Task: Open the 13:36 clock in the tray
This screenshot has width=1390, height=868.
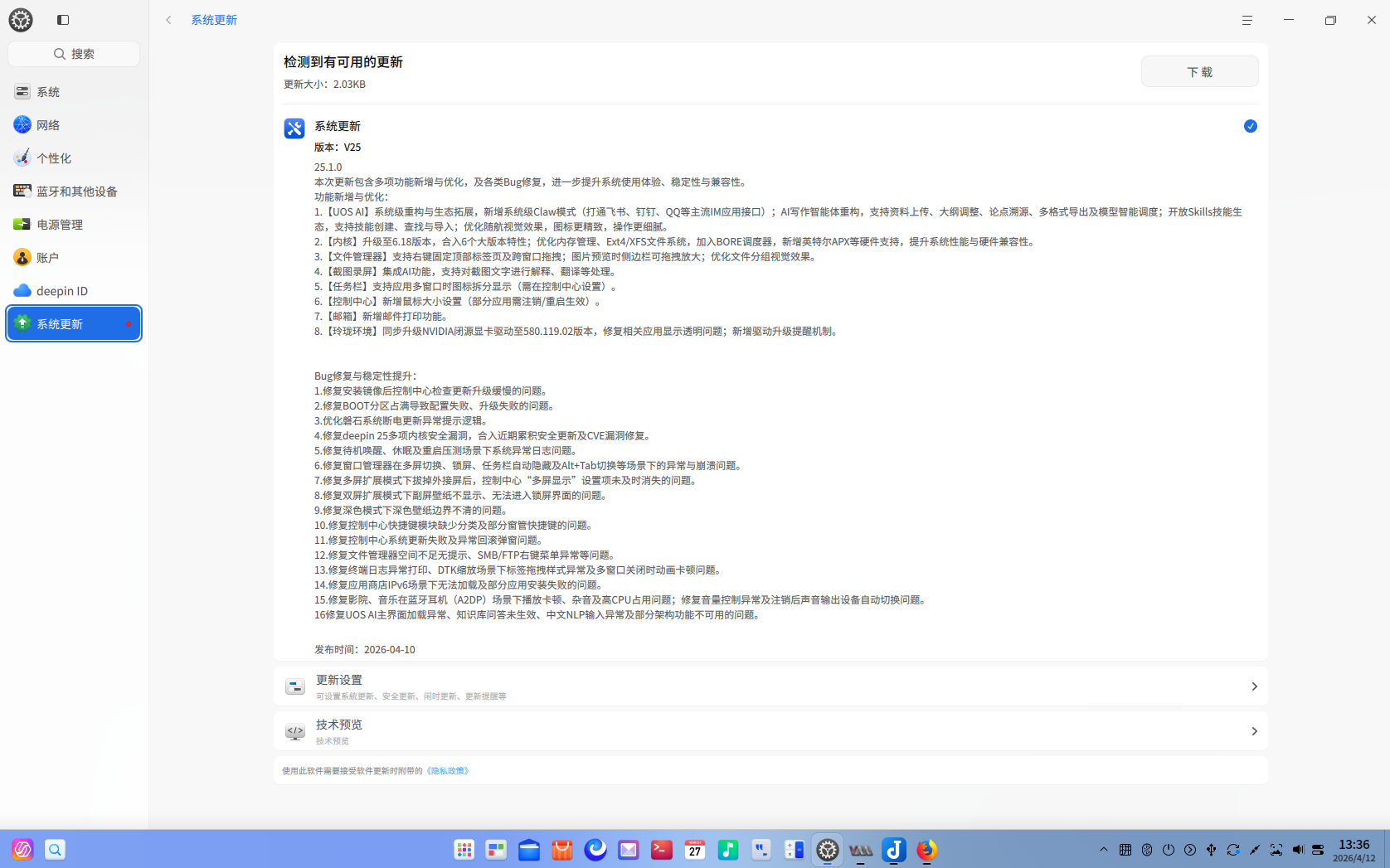Action: click(x=1354, y=850)
